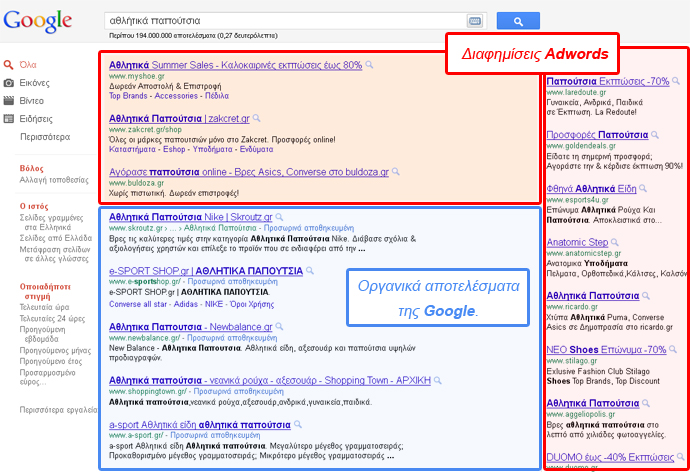Image resolution: width=690 pixels, height=472 pixels.
Task: Open the Adidas sitelink under e-SPORT SHOP
Action: (x=186, y=304)
